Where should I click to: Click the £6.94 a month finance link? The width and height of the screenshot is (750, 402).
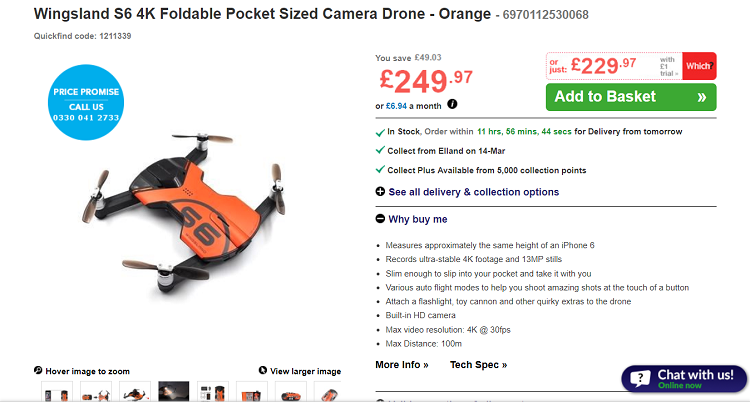click(x=407, y=104)
